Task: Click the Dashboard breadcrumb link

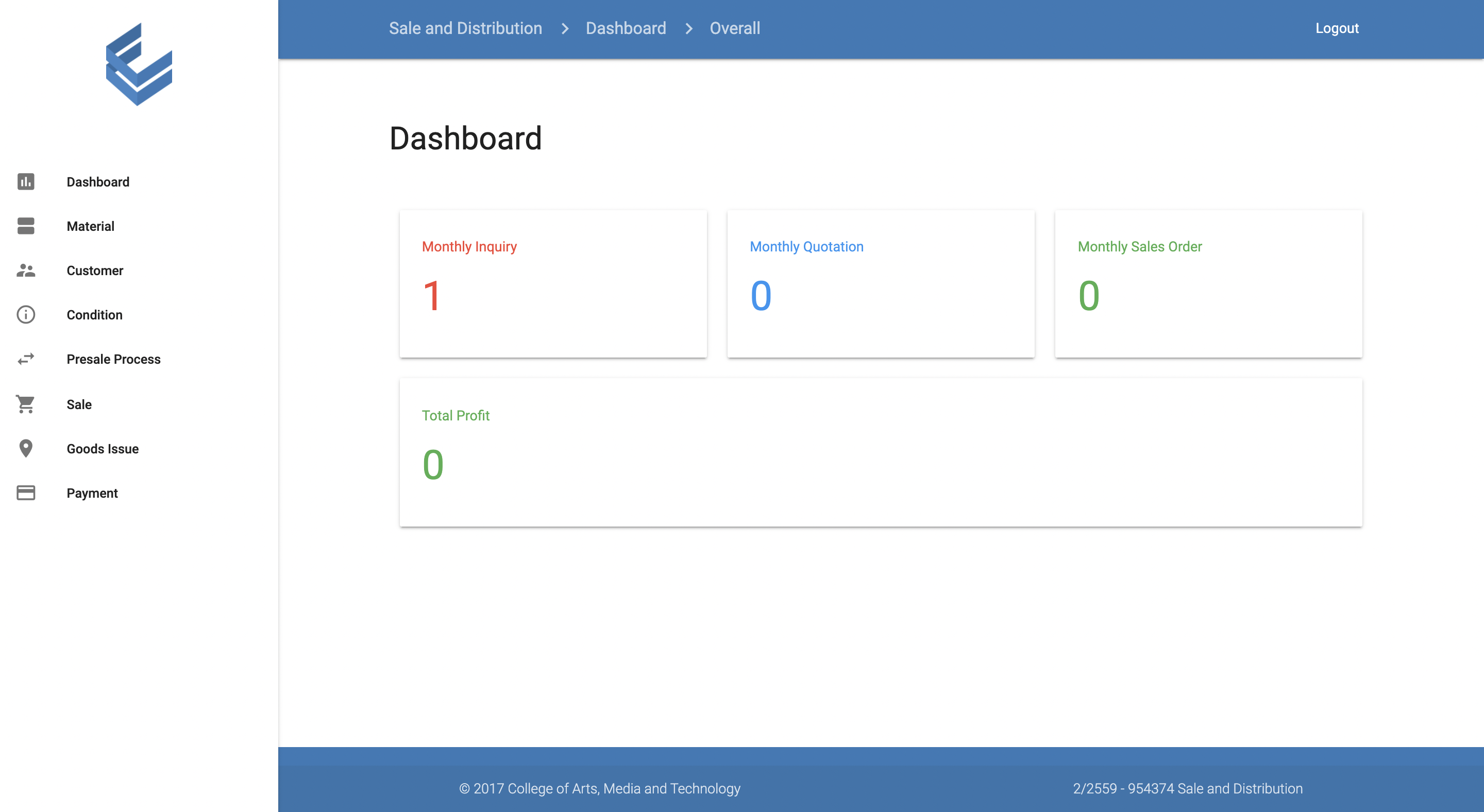Action: [626, 28]
